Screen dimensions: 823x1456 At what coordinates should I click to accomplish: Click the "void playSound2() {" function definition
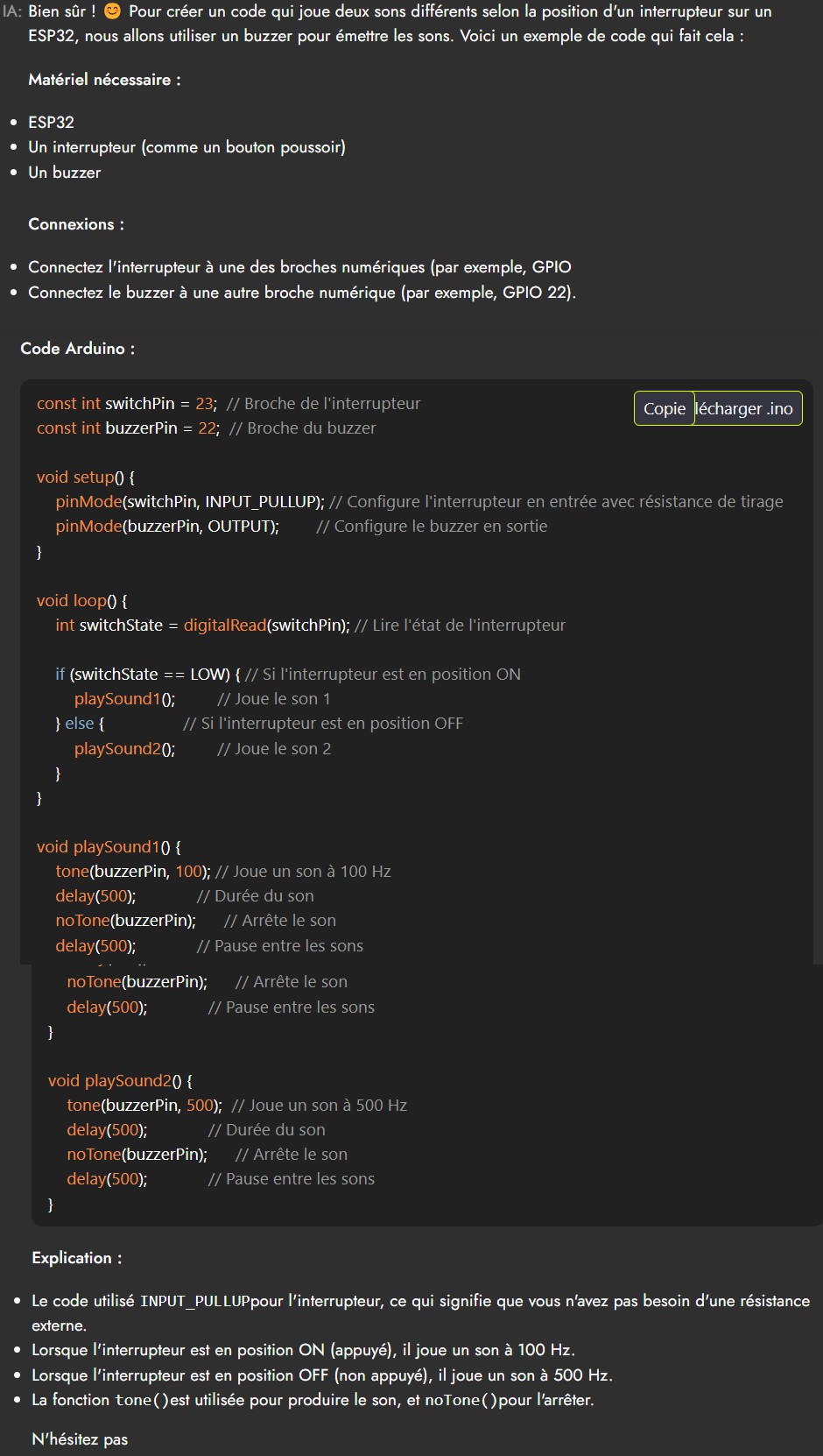(x=120, y=1081)
